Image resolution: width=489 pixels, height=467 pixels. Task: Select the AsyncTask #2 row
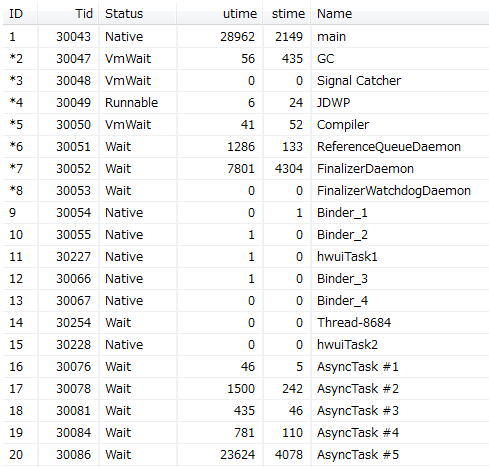246,388
